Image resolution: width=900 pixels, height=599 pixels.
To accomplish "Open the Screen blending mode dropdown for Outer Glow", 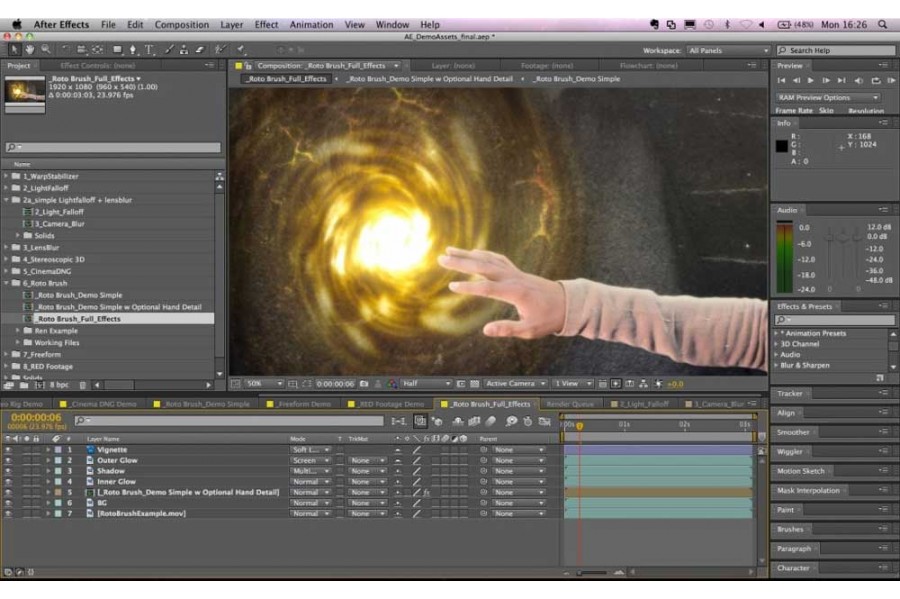I will 310,460.
